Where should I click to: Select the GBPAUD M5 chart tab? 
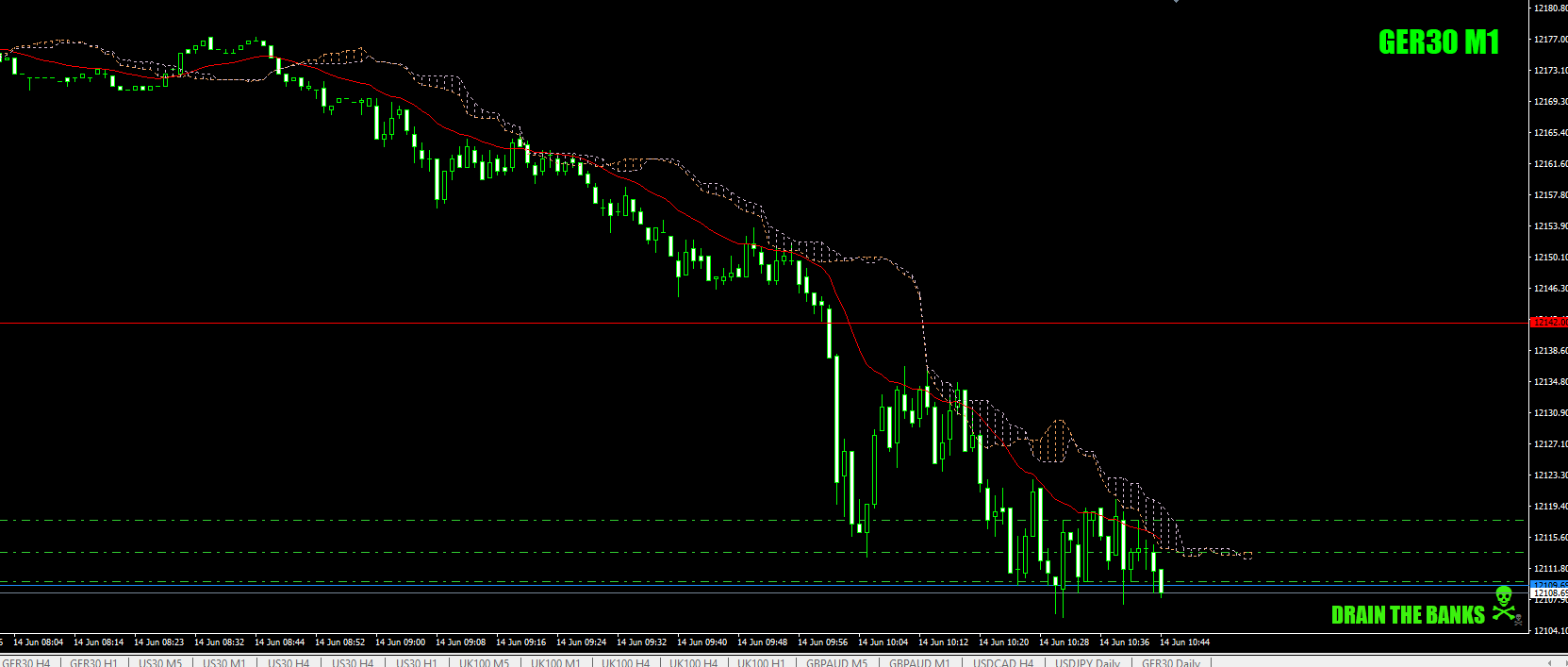tap(836, 662)
